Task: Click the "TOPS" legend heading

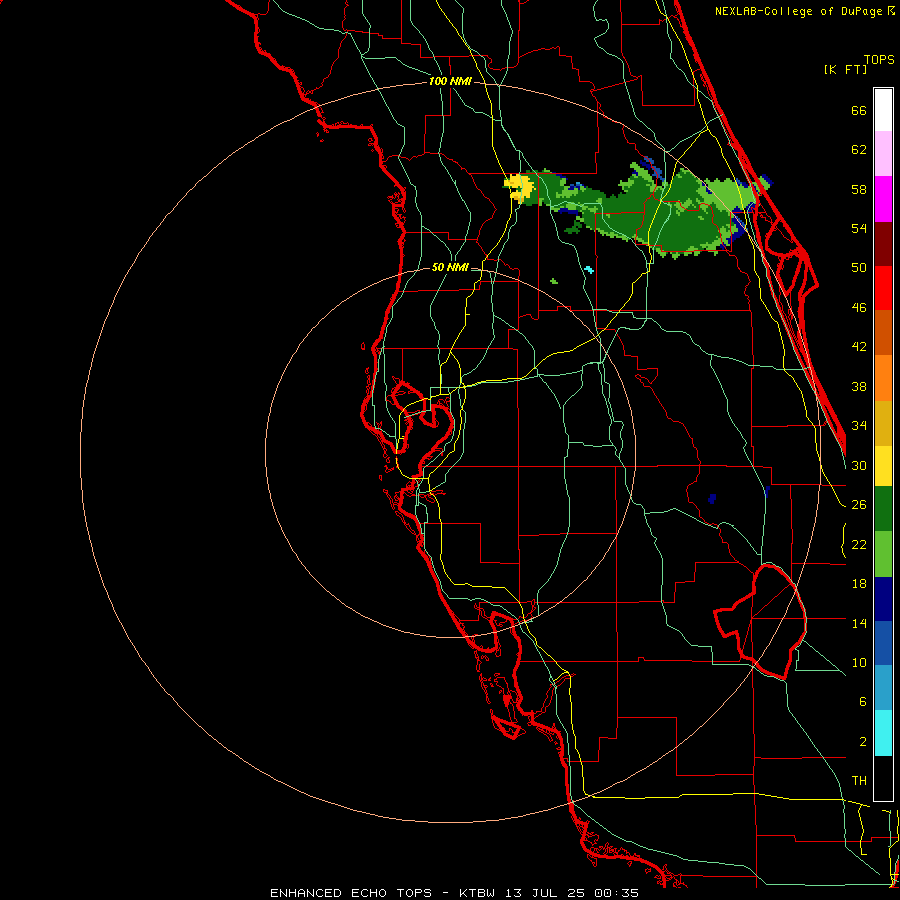Action: [879, 60]
